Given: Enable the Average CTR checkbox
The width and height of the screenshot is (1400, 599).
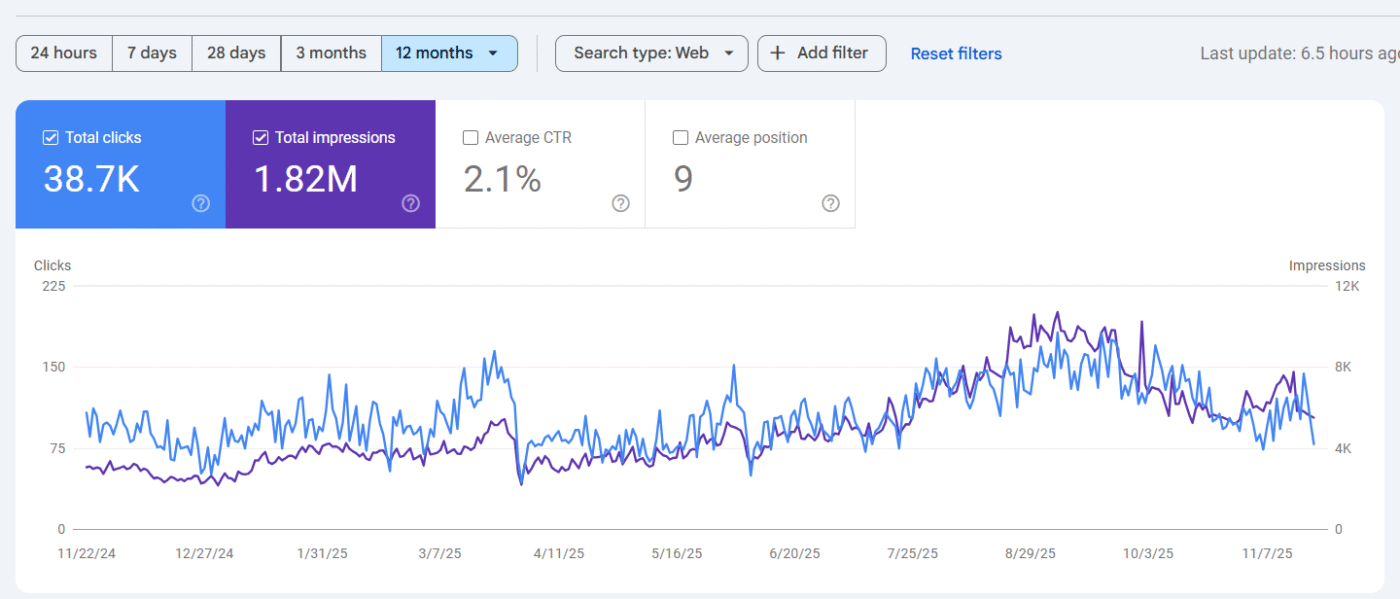Looking at the screenshot, I should (x=471, y=138).
